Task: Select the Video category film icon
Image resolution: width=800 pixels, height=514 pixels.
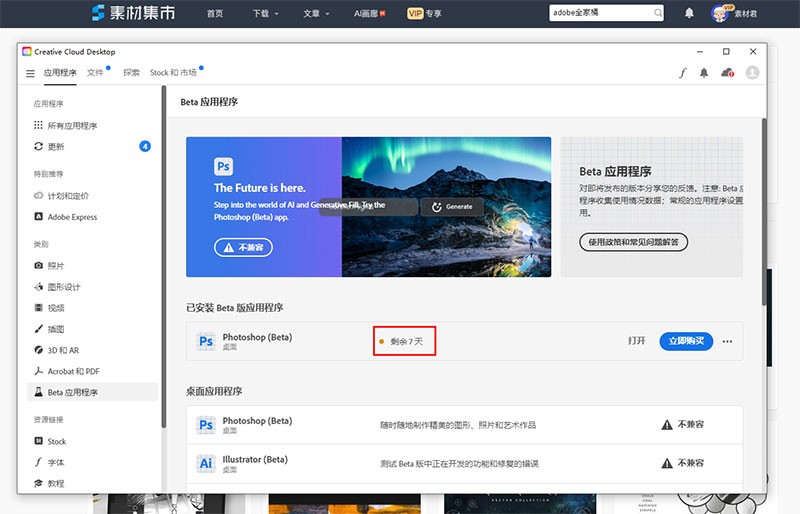Action: 38,308
